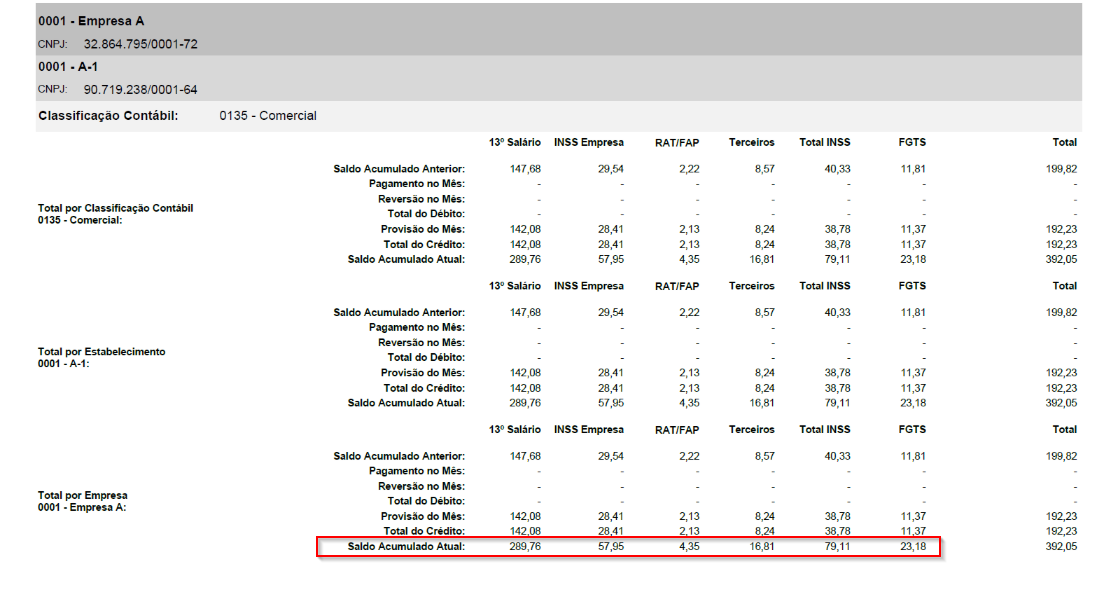Click the "Total por Estabelecimento" section label
This screenshot has height=590, width=1111.
[x=101, y=352]
